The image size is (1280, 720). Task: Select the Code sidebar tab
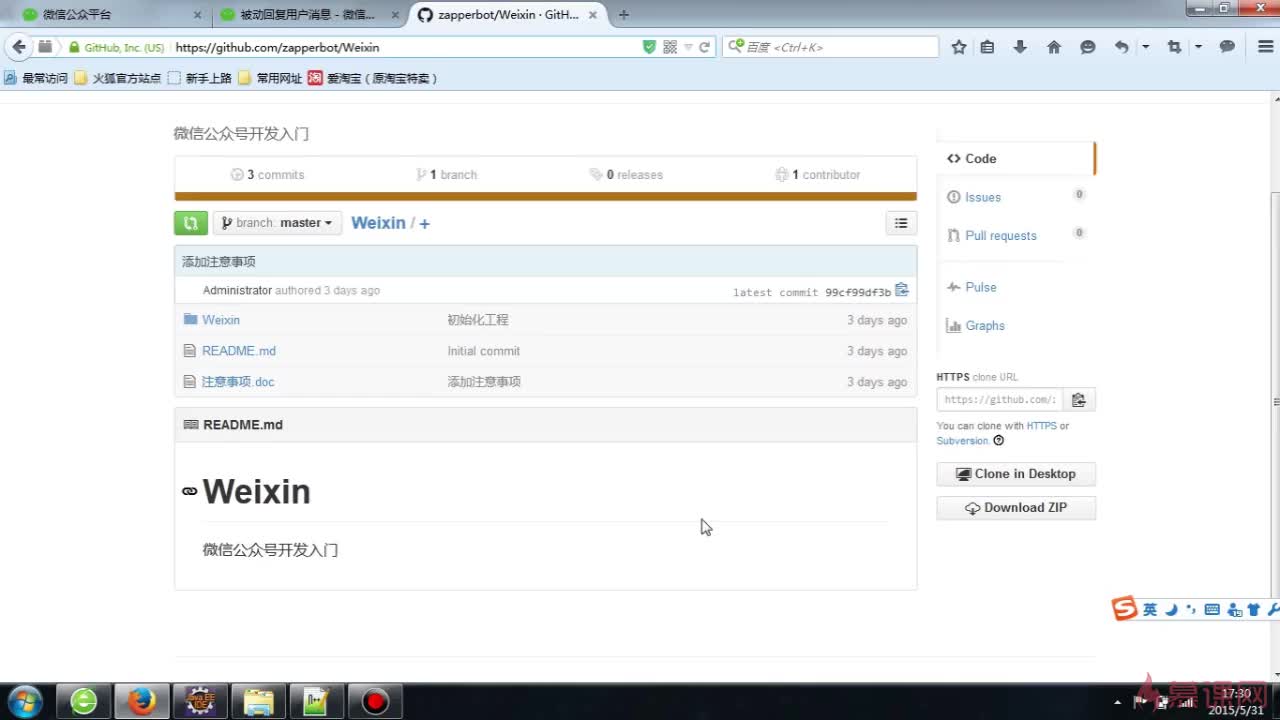coord(1015,159)
